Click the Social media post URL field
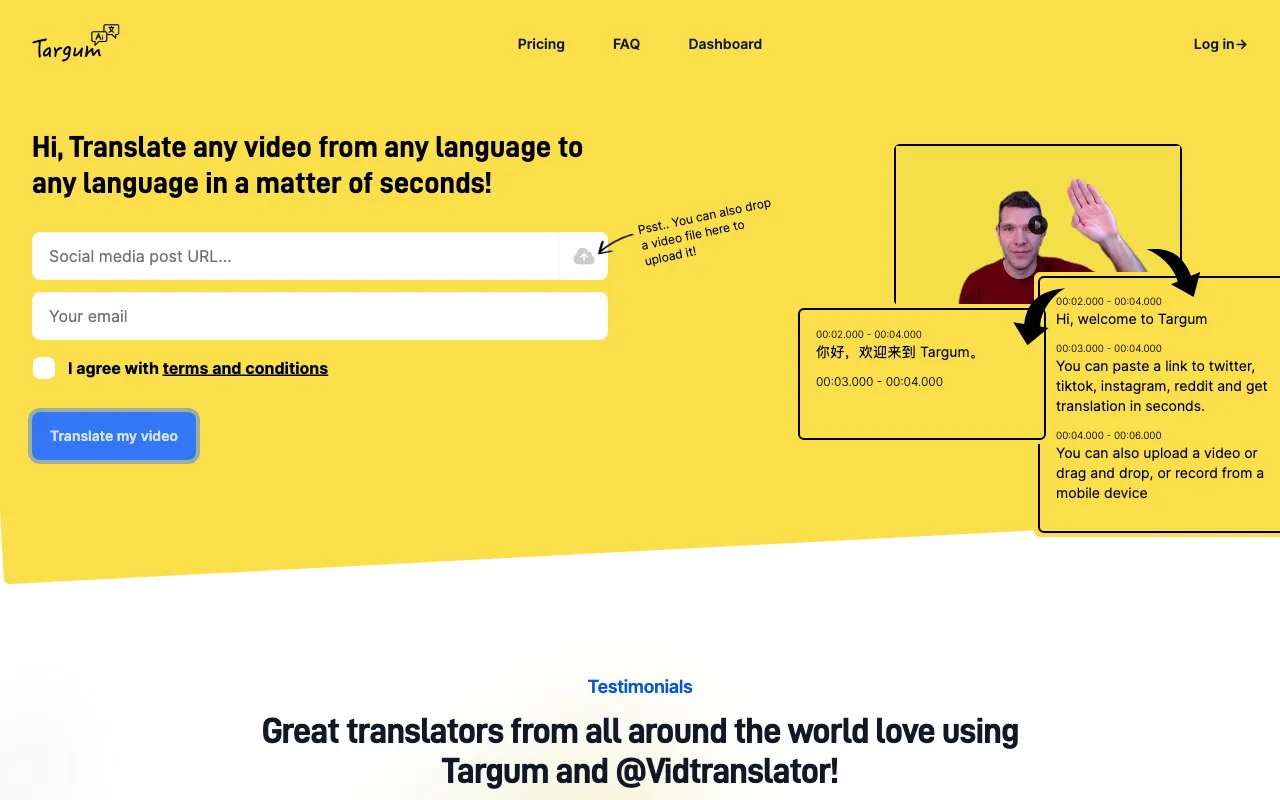1280x800 pixels. (295, 256)
